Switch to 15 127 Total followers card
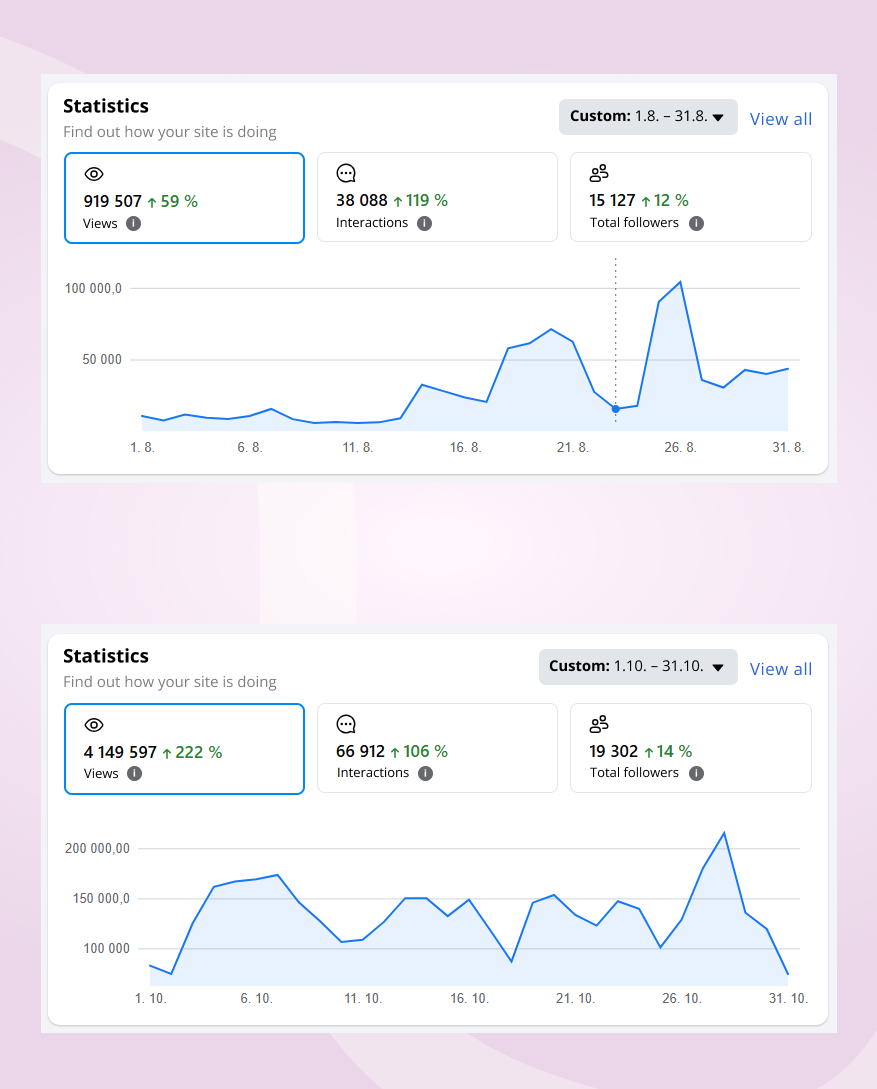877x1089 pixels. click(x=690, y=197)
